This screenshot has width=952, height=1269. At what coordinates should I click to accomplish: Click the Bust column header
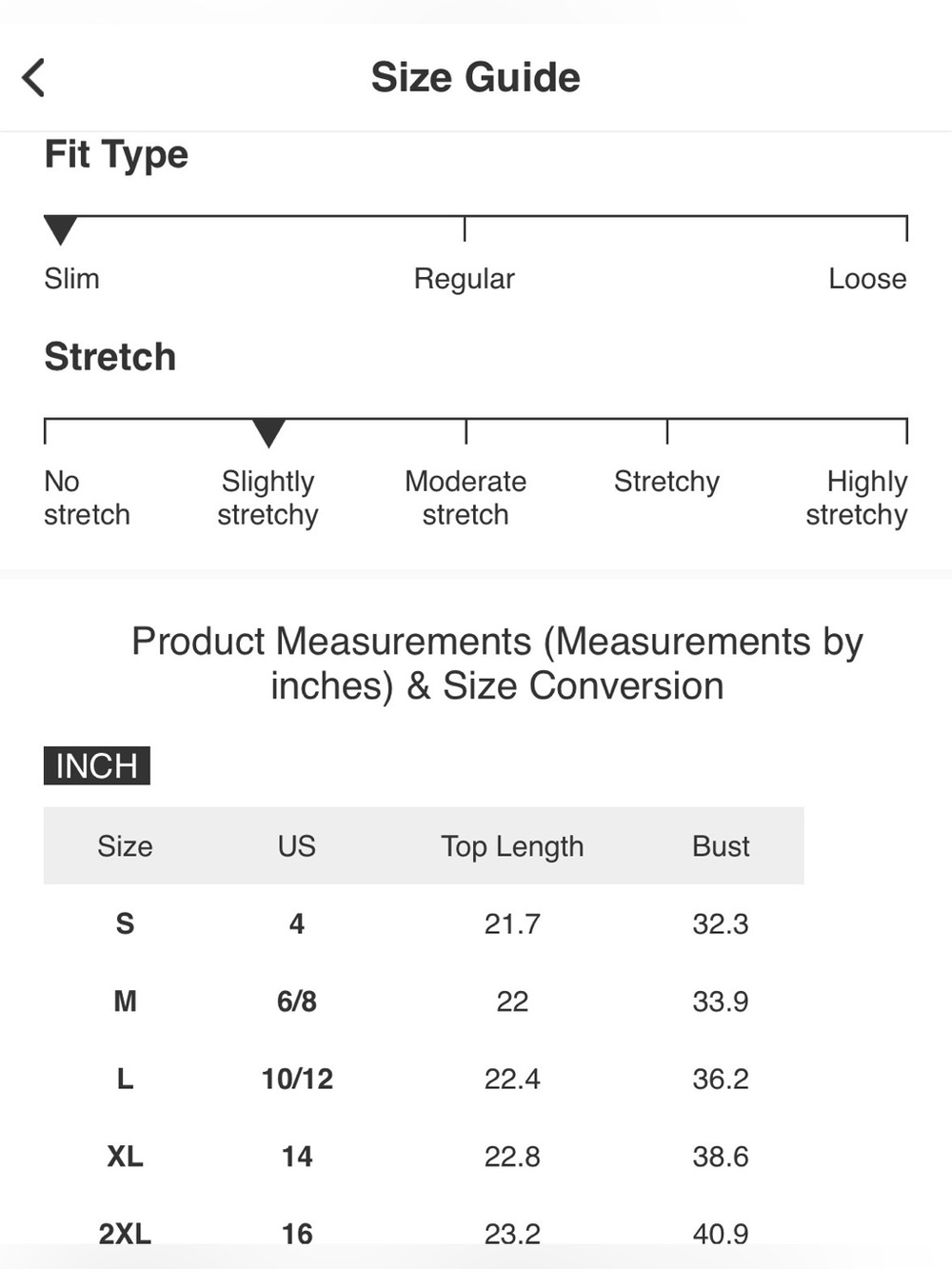tap(721, 845)
